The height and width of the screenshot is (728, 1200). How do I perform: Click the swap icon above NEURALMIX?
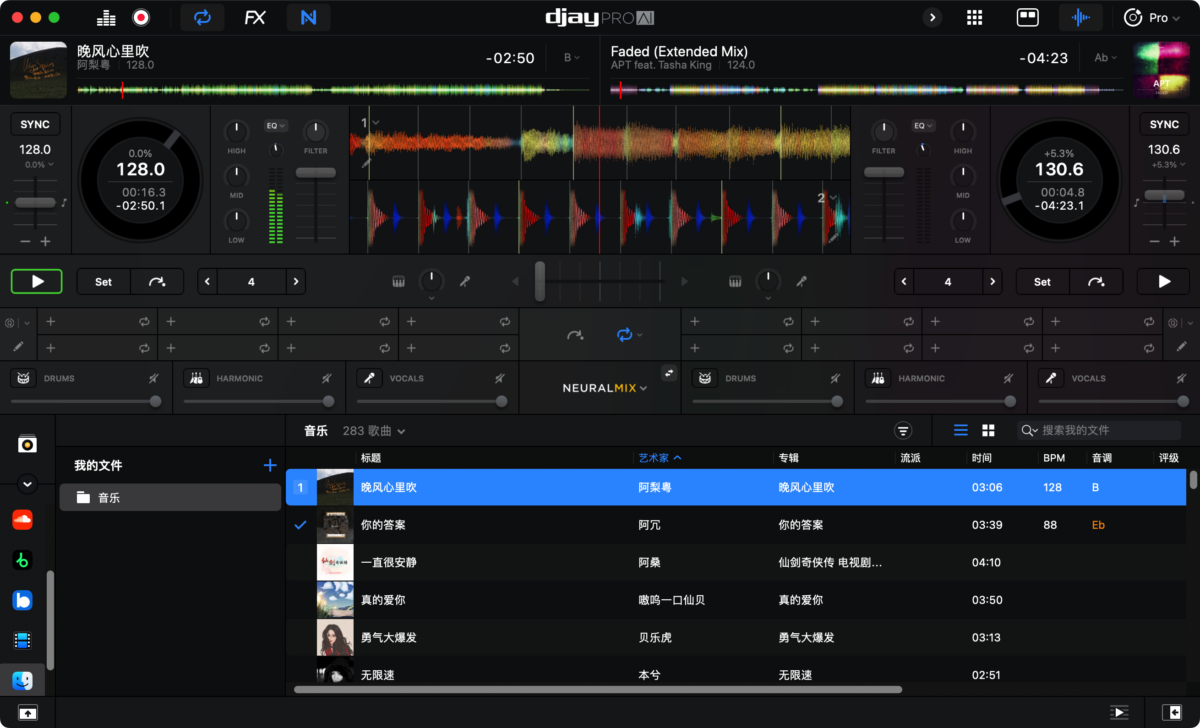click(x=669, y=372)
